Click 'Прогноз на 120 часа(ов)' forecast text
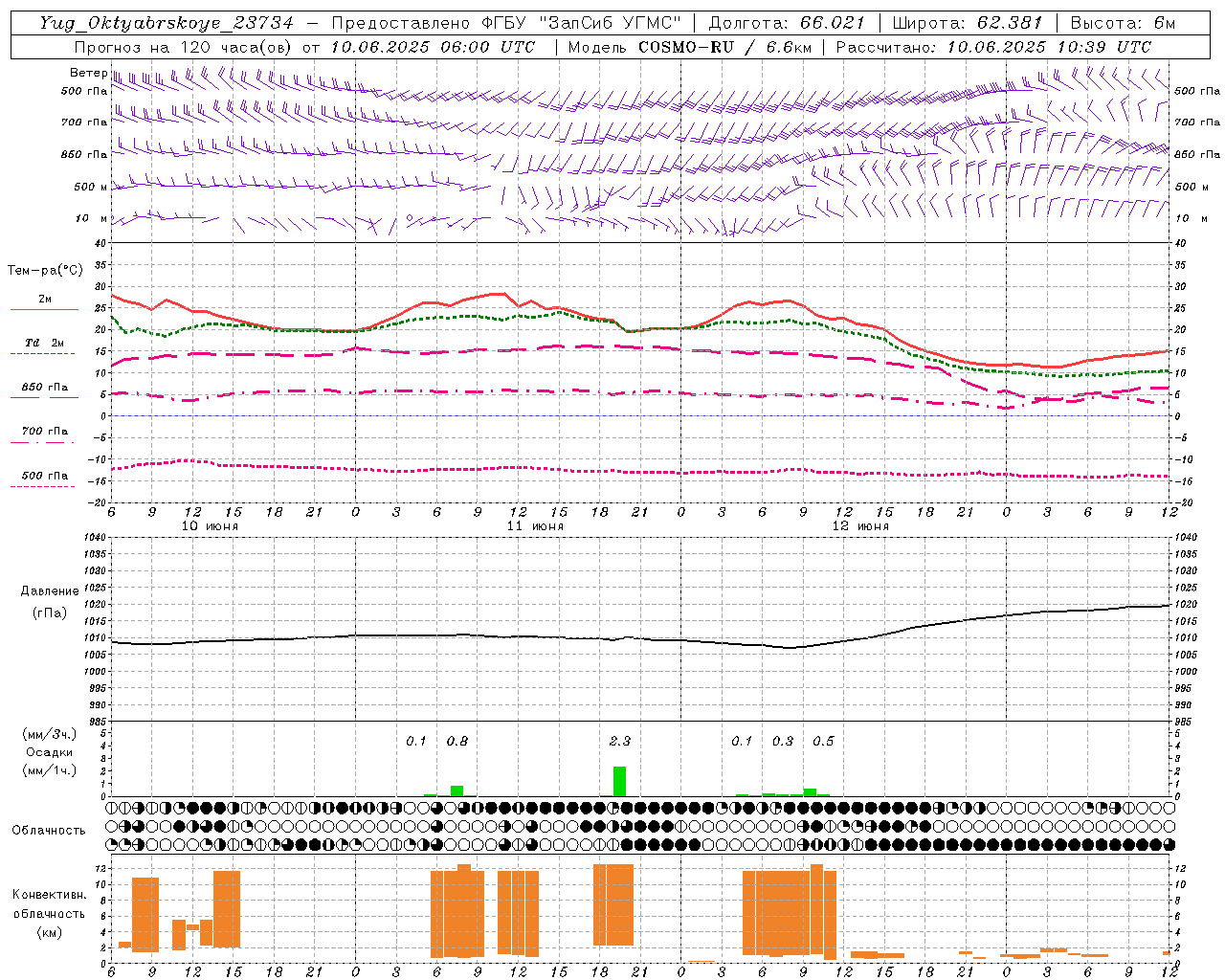Viewport: 1225px width, 980px height. coord(184,47)
